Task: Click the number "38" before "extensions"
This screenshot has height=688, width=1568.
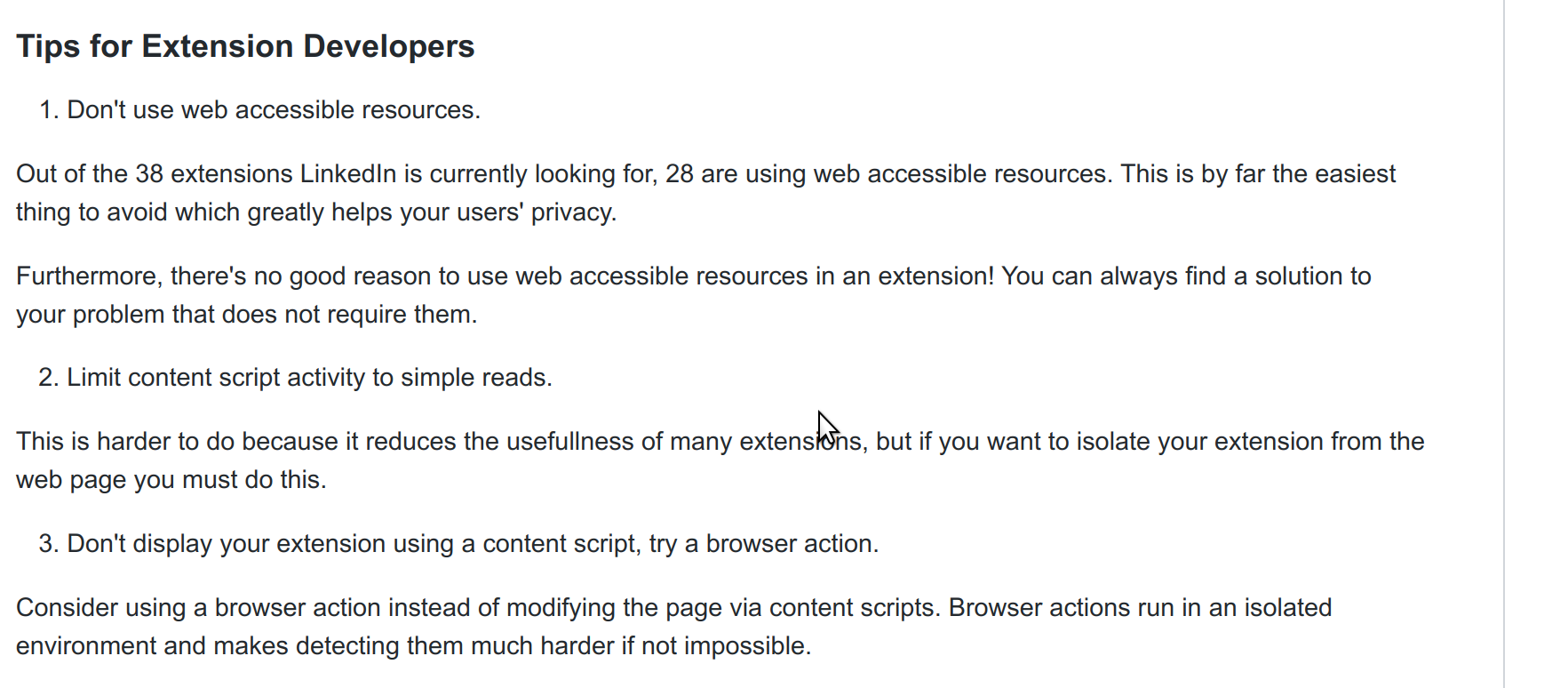Action: (x=149, y=173)
